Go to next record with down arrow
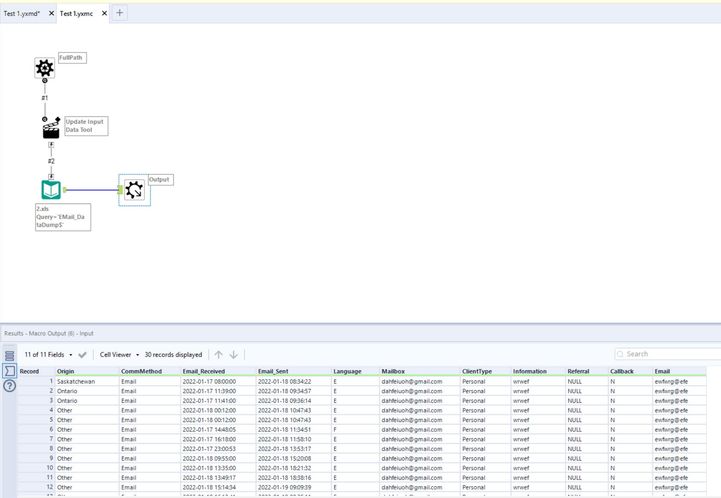 234,355
